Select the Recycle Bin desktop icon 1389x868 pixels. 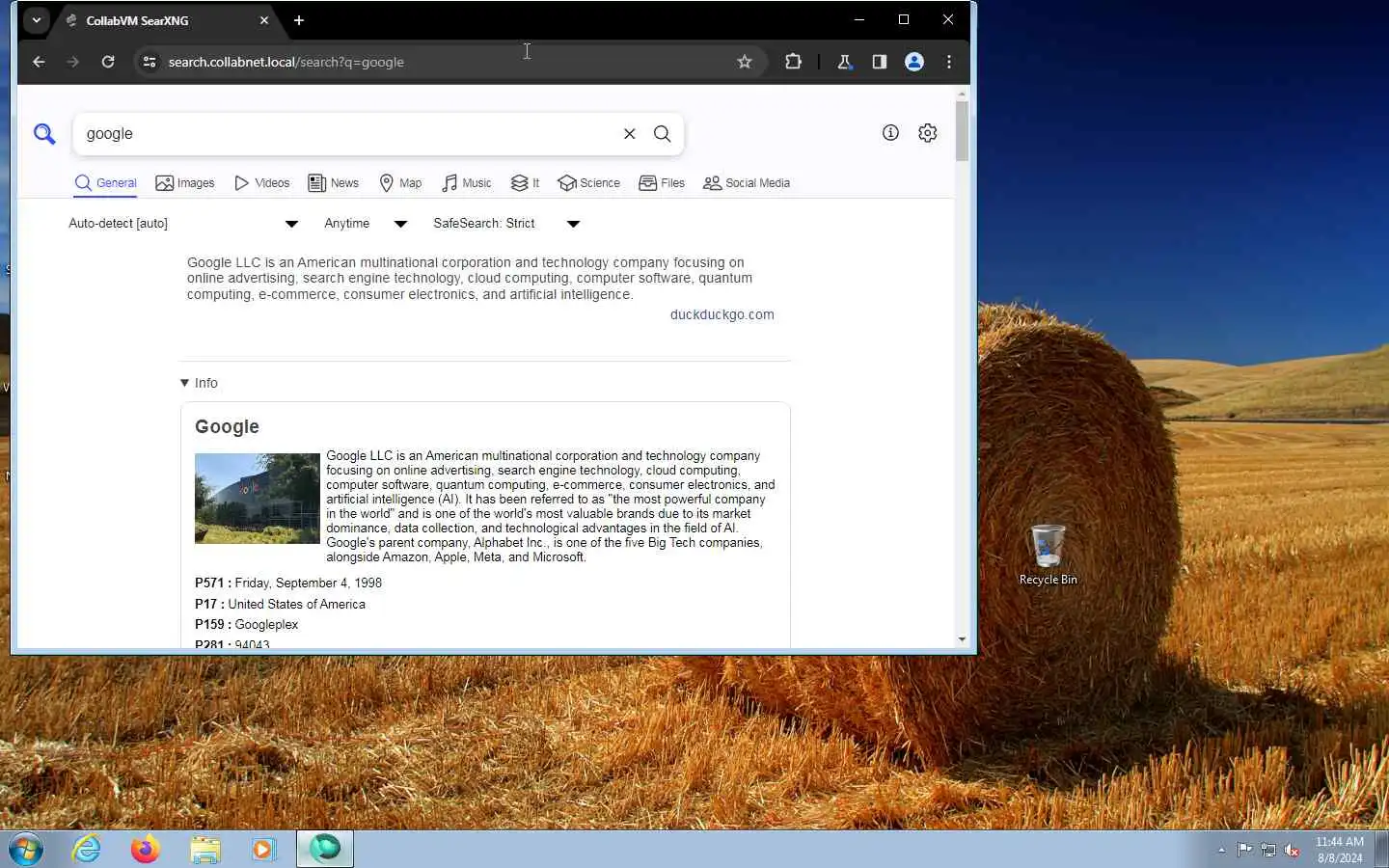1048,555
